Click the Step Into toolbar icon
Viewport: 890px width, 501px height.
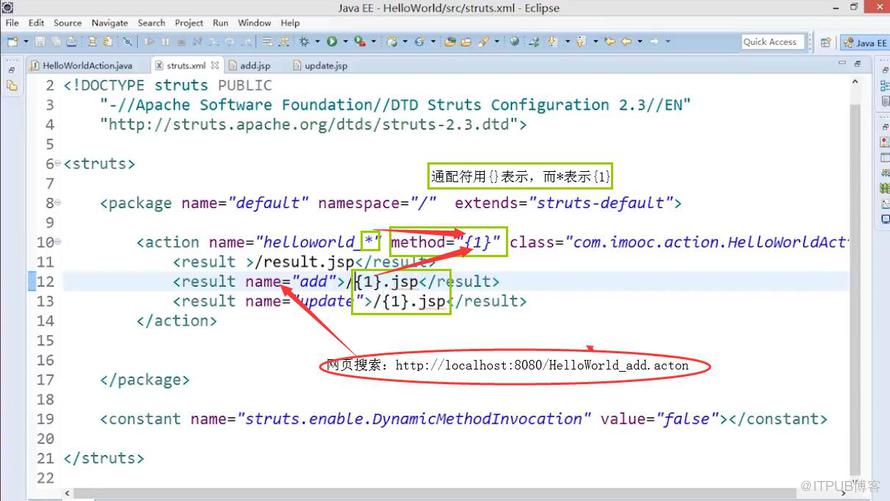point(213,41)
